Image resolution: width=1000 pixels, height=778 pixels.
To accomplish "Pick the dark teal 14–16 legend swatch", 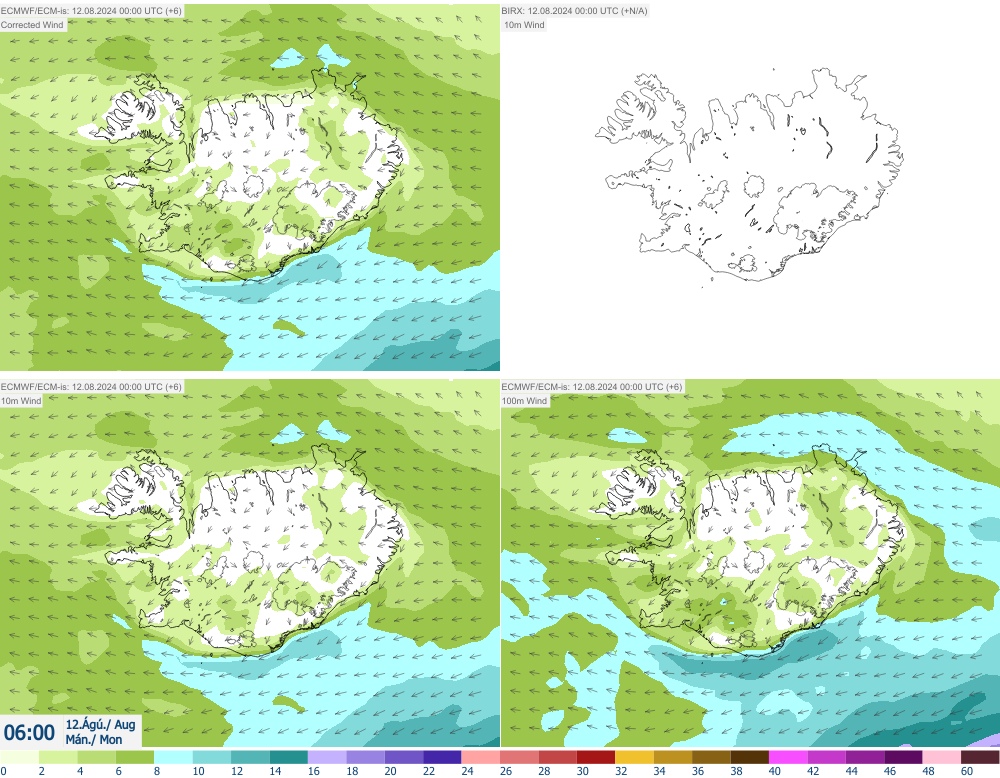I will (289, 757).
